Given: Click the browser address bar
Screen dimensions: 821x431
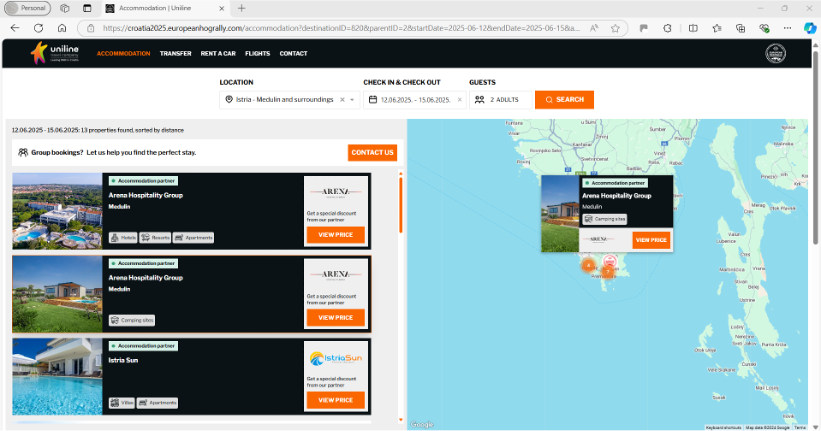Looking at the screenshot, I should click(340, 28).
